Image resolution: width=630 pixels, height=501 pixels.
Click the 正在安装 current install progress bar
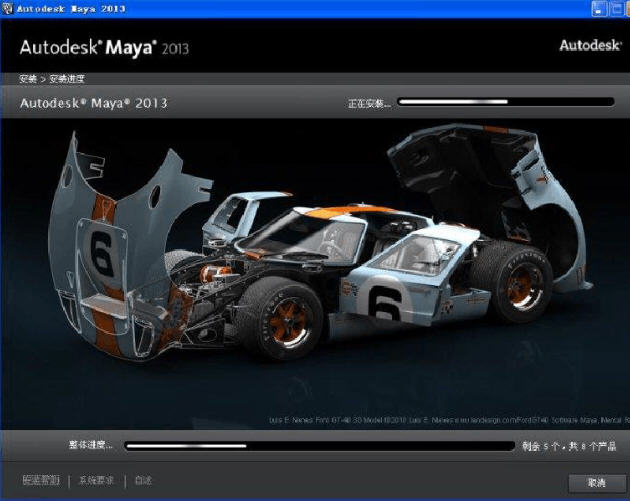click(x=506, y=102)
